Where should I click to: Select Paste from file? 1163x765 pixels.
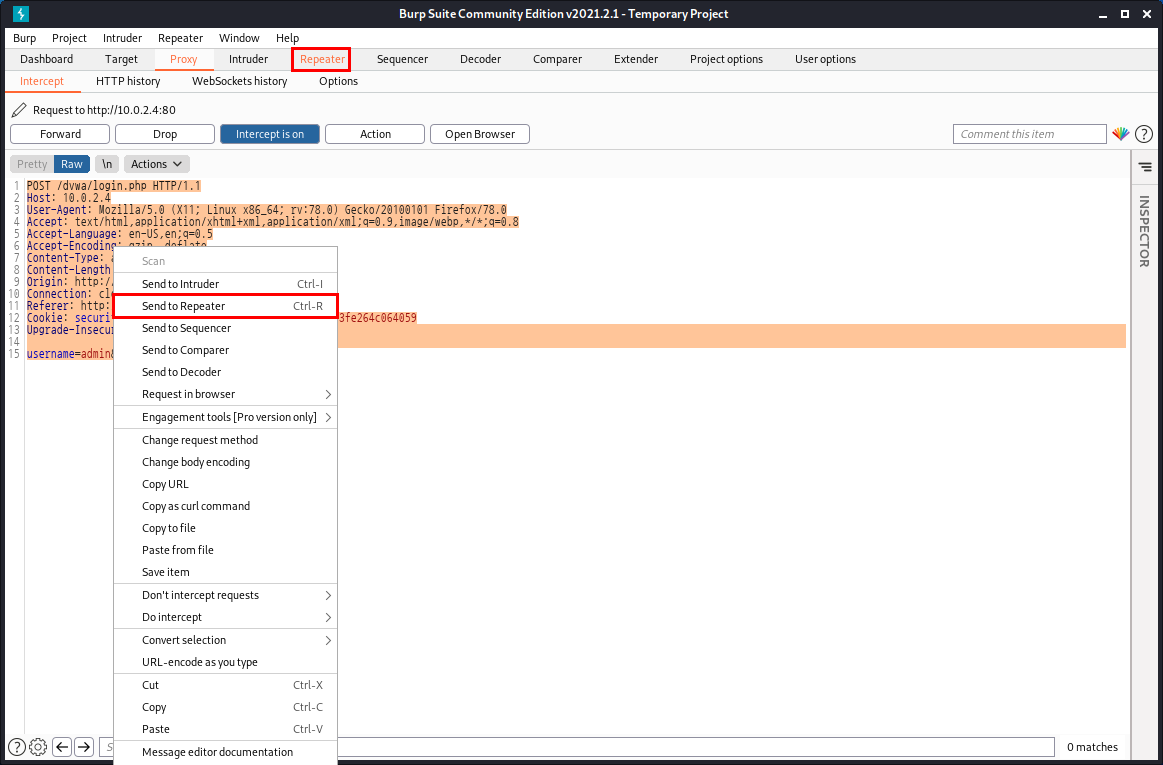click(225, 551)
